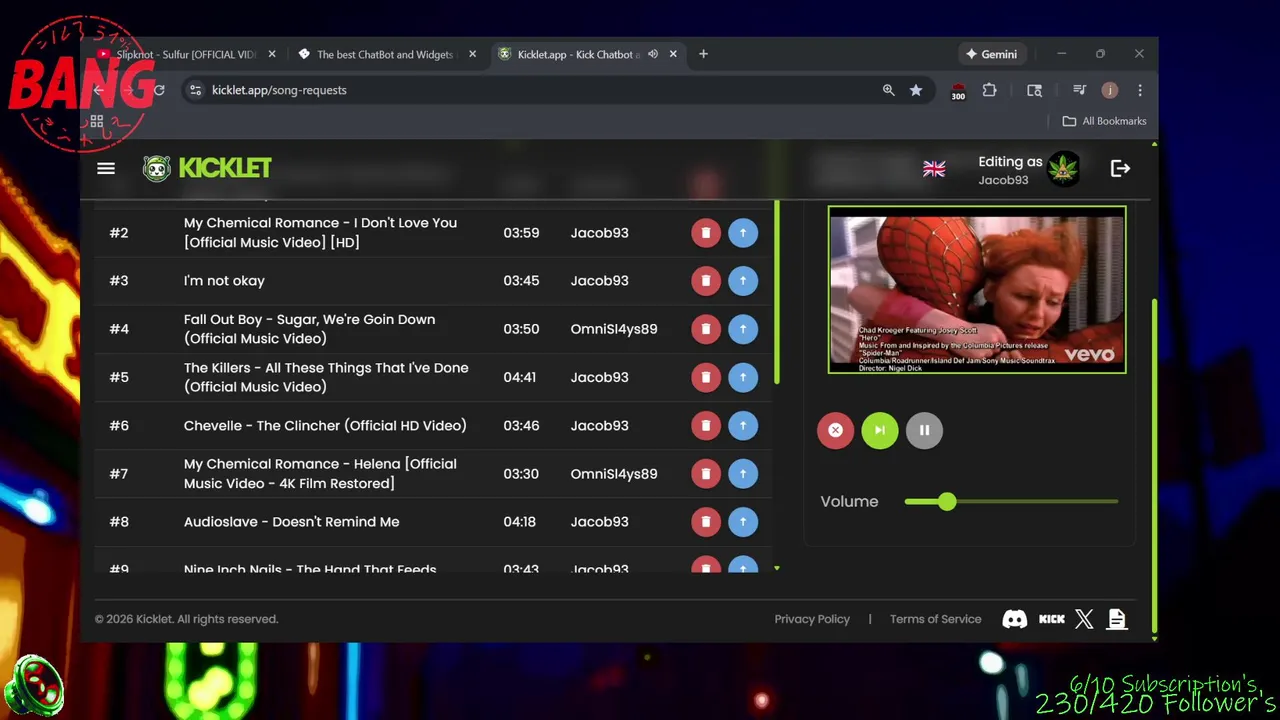1280x720 pixels.
Task: Stop the current song with red X button
Action: (x=835, y=430)
